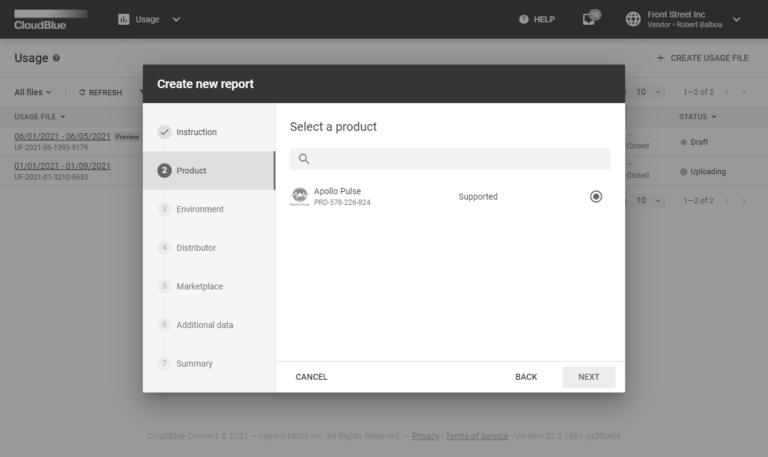The height and width of the screenshot is (457, 768).
Task: Select the Apollo Pulse product row
Action: [x=450, y=196]
